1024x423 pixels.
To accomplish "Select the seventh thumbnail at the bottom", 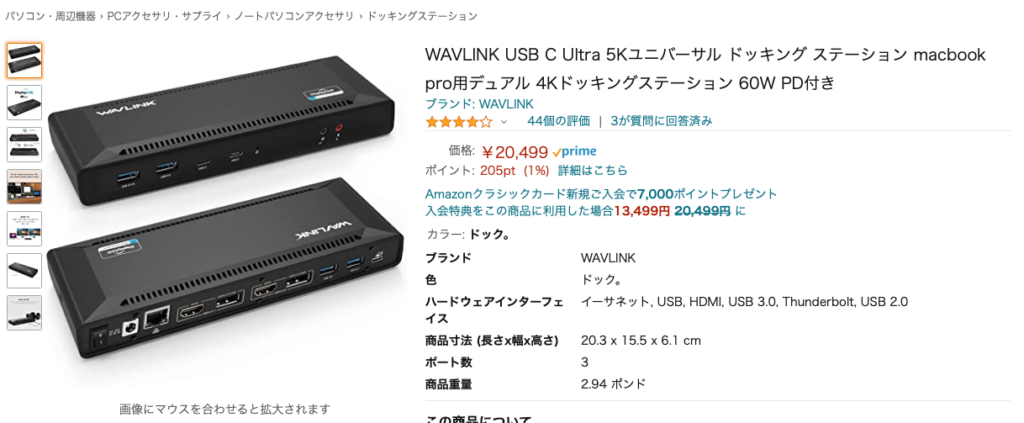I will (24, 313).
